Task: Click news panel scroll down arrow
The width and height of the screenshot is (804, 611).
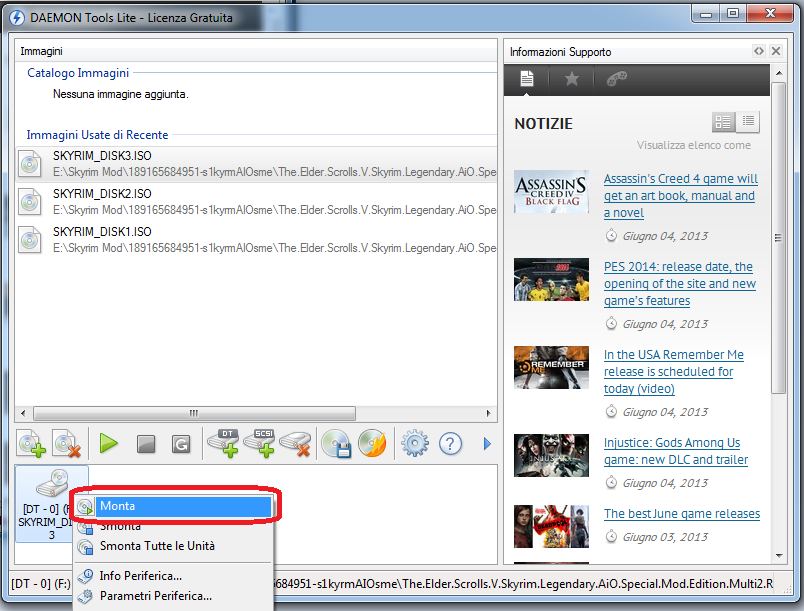Action: click(x=779, y=556)
